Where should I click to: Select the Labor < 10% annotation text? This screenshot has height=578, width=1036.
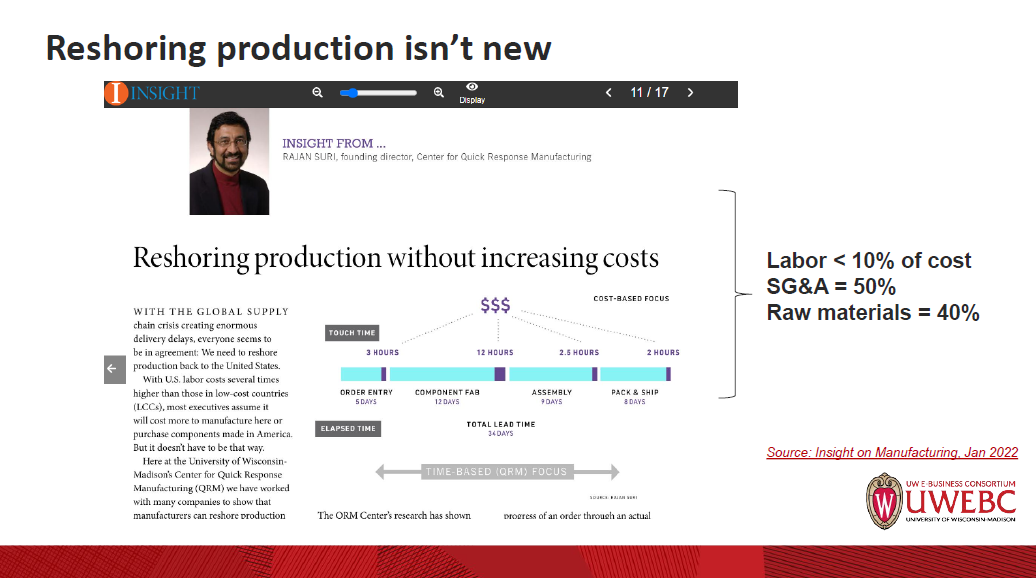pos(868,260)
